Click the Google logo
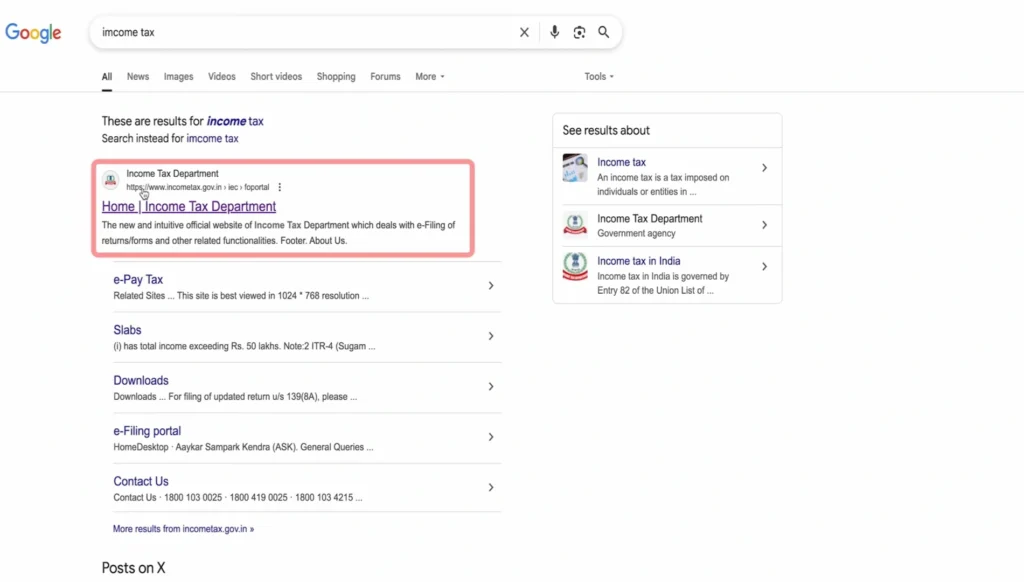The height and width of the screenshot is (582, 1024). tap(33, 32)
